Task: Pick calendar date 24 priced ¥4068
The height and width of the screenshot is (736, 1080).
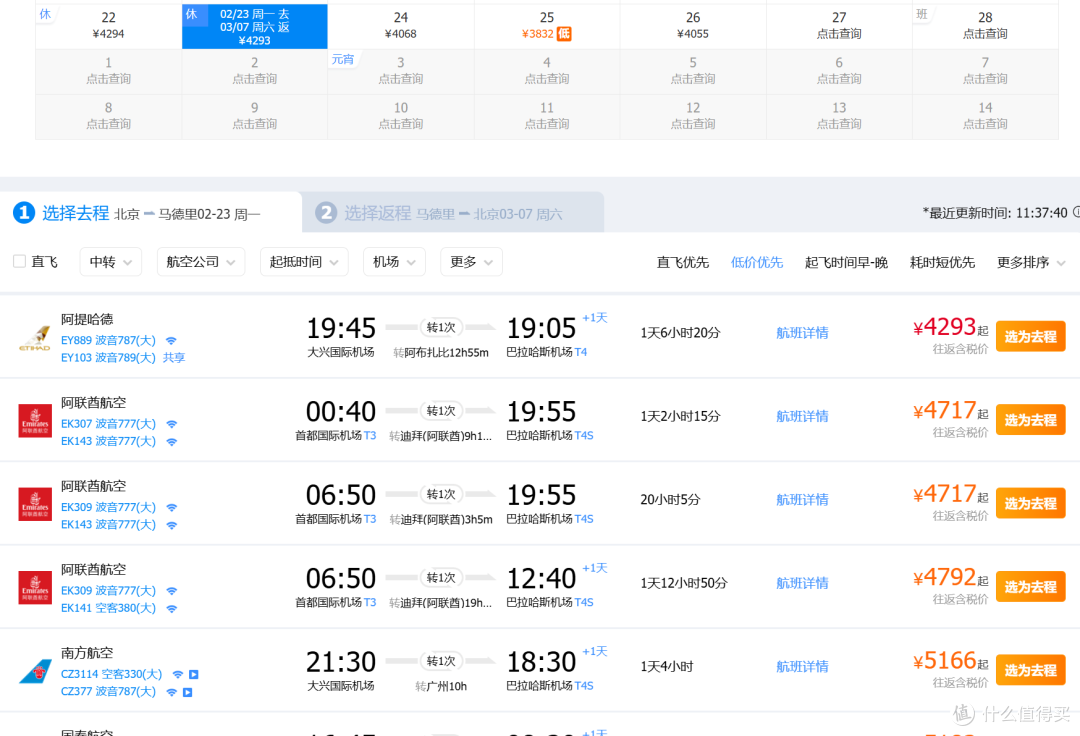Action: 401,26
